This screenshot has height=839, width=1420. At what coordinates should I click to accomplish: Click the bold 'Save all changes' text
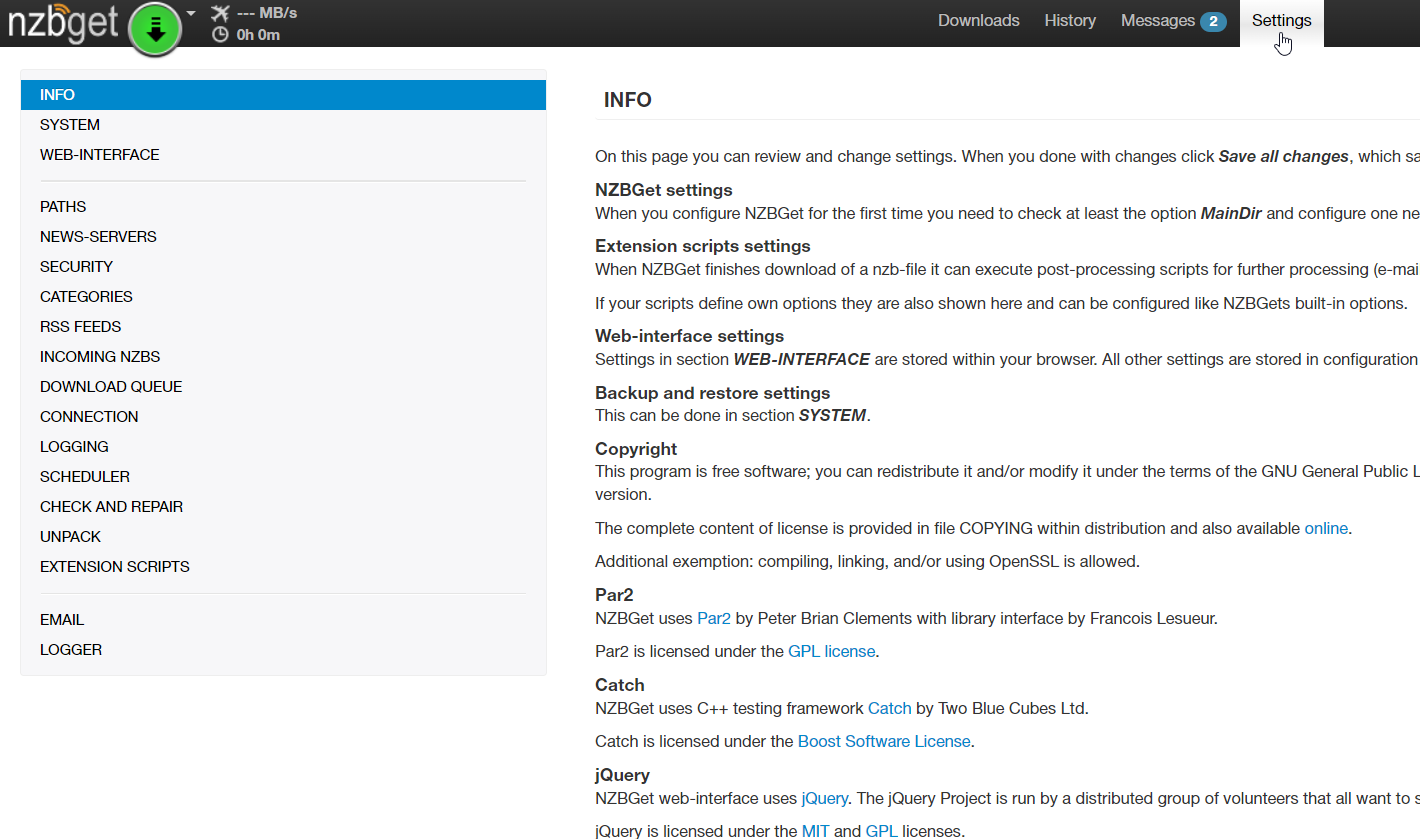click(1284, 156)
